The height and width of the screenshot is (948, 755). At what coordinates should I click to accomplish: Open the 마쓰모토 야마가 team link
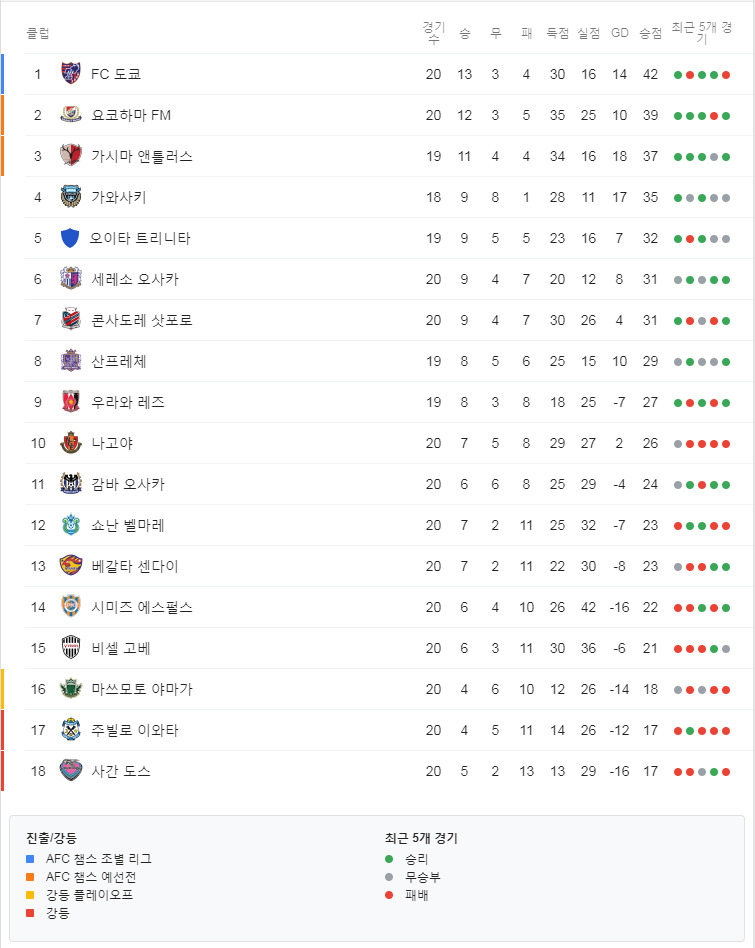tap(141, 689)
